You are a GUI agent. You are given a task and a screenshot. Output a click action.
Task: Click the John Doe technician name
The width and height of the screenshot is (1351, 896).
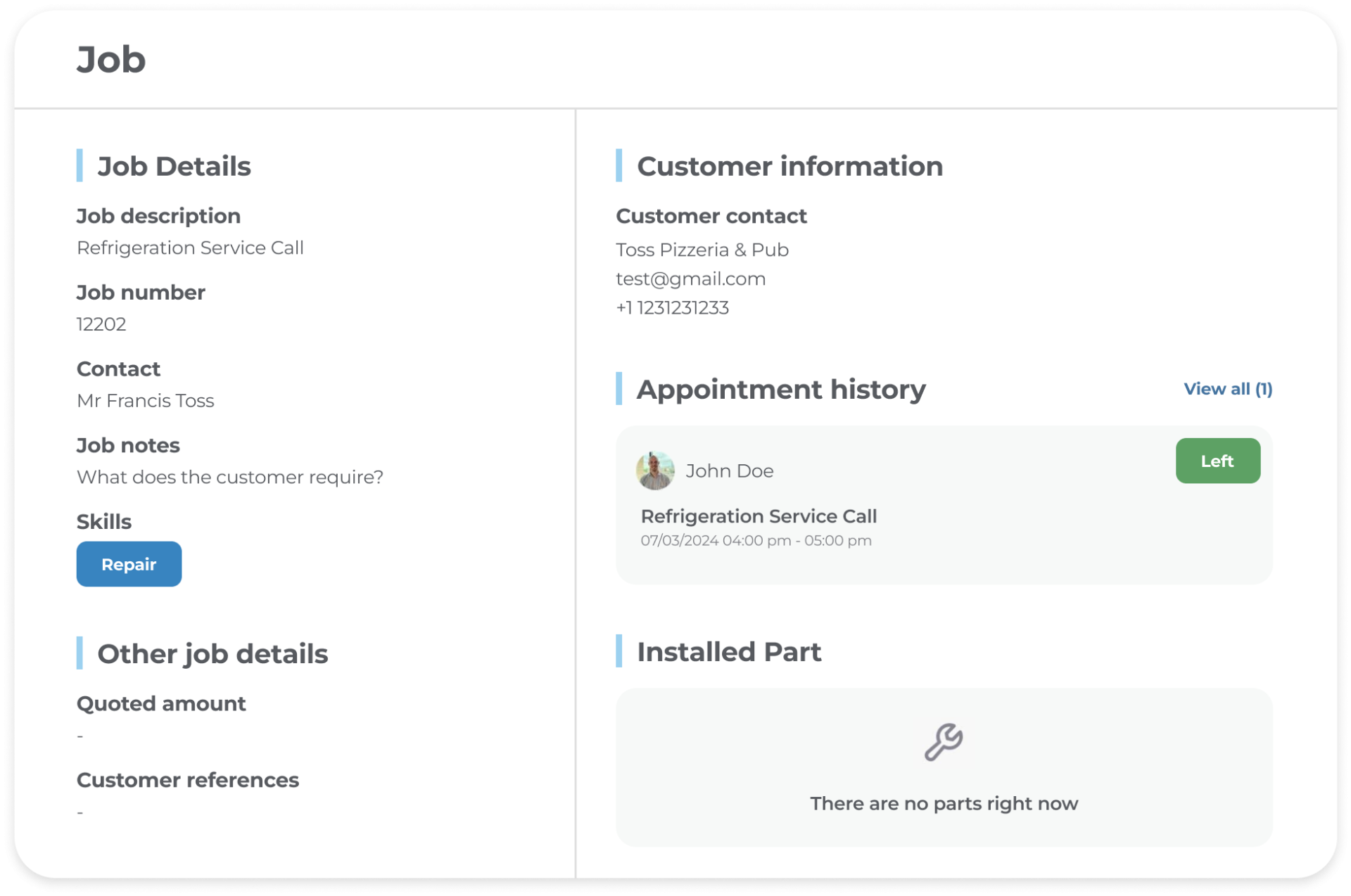click(729, 471)
